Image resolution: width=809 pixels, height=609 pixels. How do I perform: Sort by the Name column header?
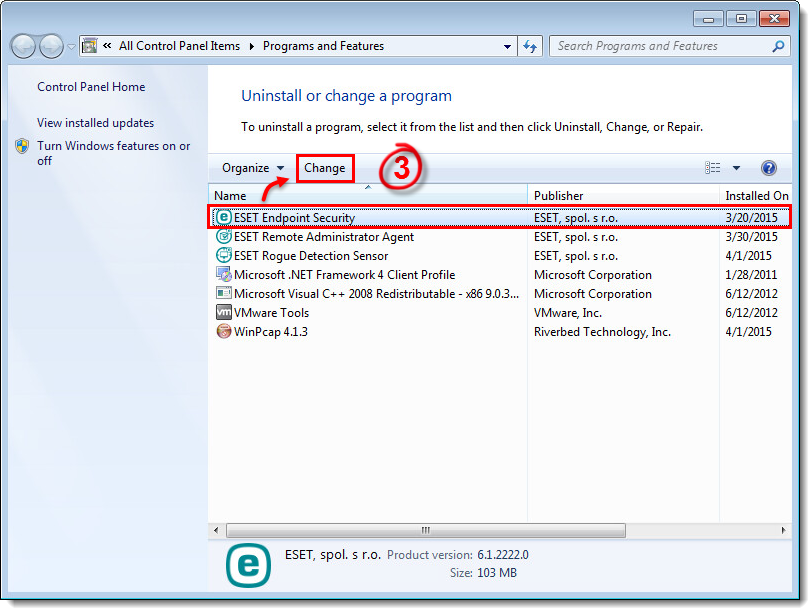click(x=368, y=195)
